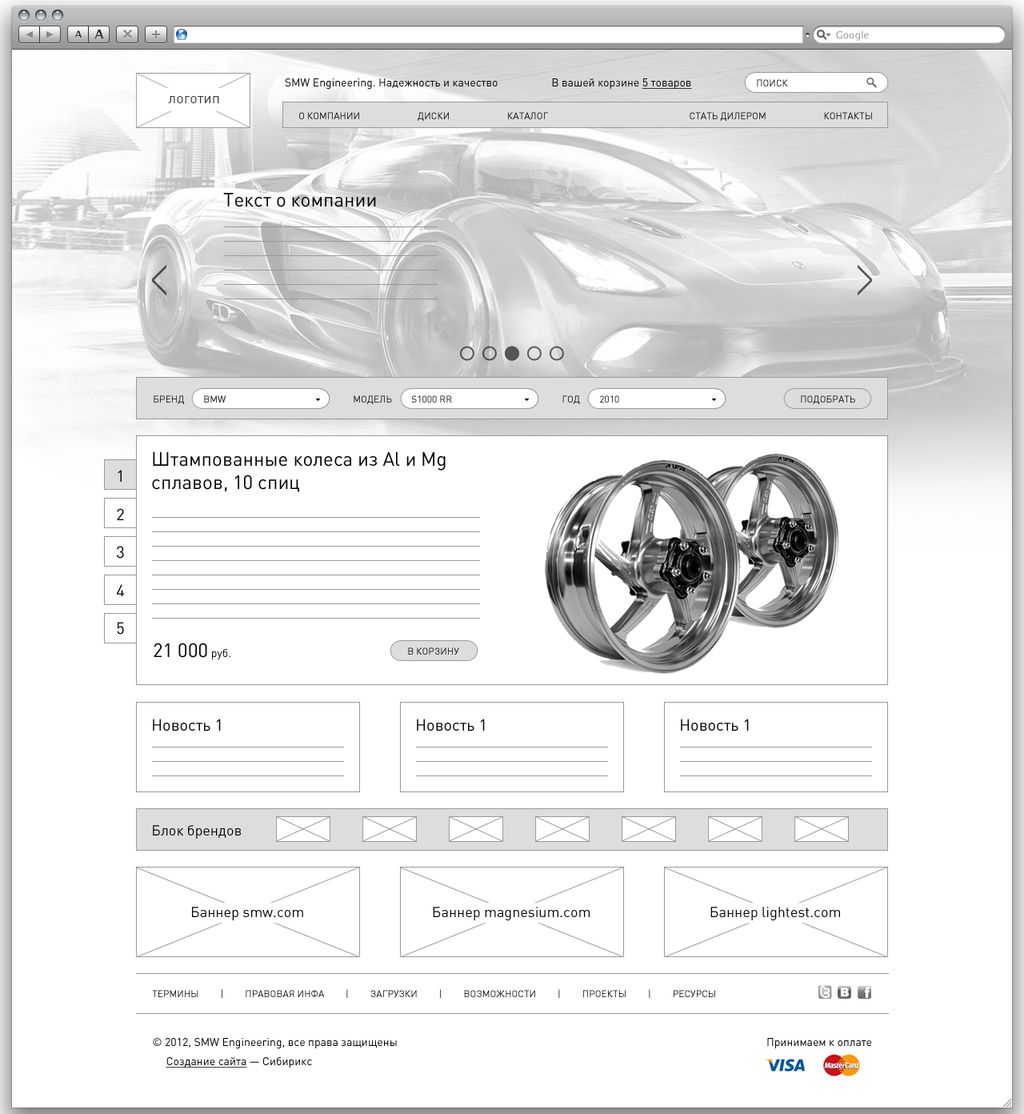Viewport: 1024px width, 1114px height.
Task: Switch to product tab 2
Action: [120, 514]
